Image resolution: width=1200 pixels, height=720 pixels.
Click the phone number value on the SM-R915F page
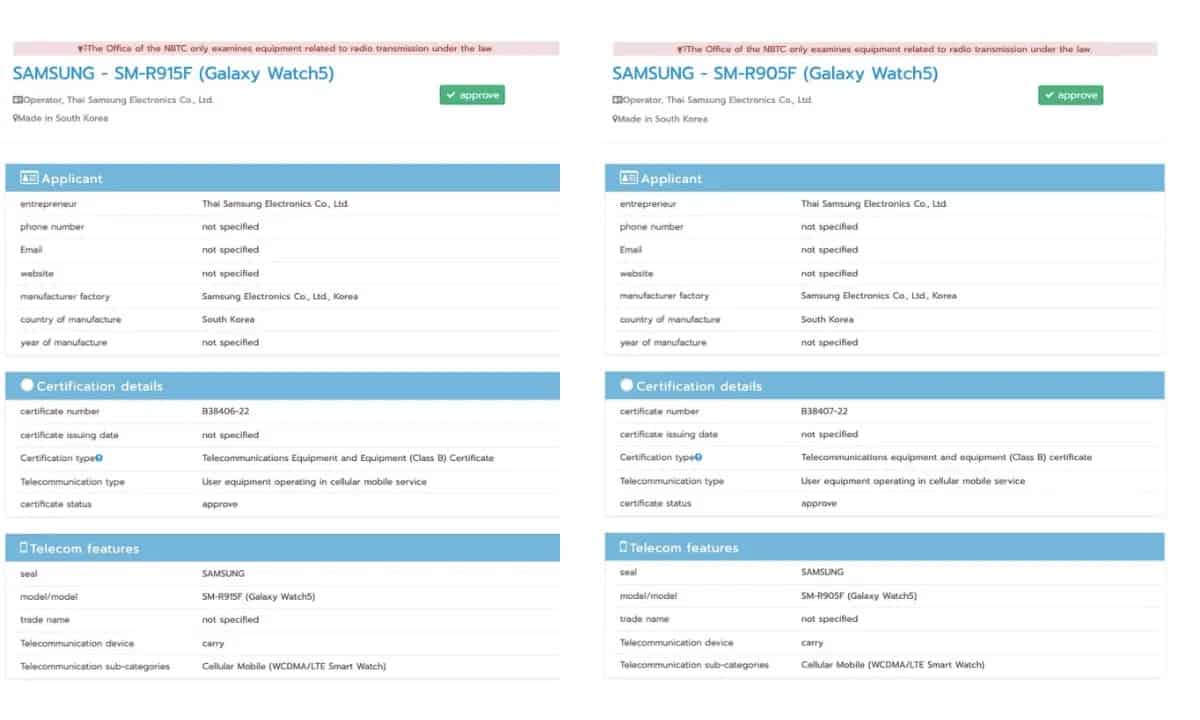click(x=230, y=227)
